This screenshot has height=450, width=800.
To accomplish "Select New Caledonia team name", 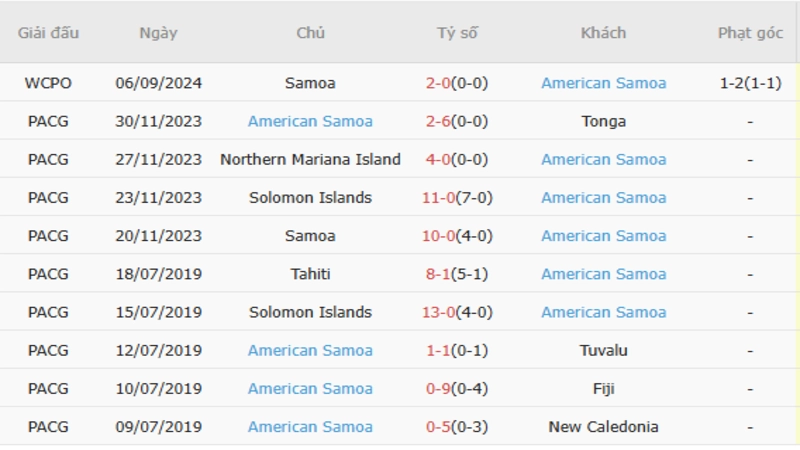I will point(603,427).
